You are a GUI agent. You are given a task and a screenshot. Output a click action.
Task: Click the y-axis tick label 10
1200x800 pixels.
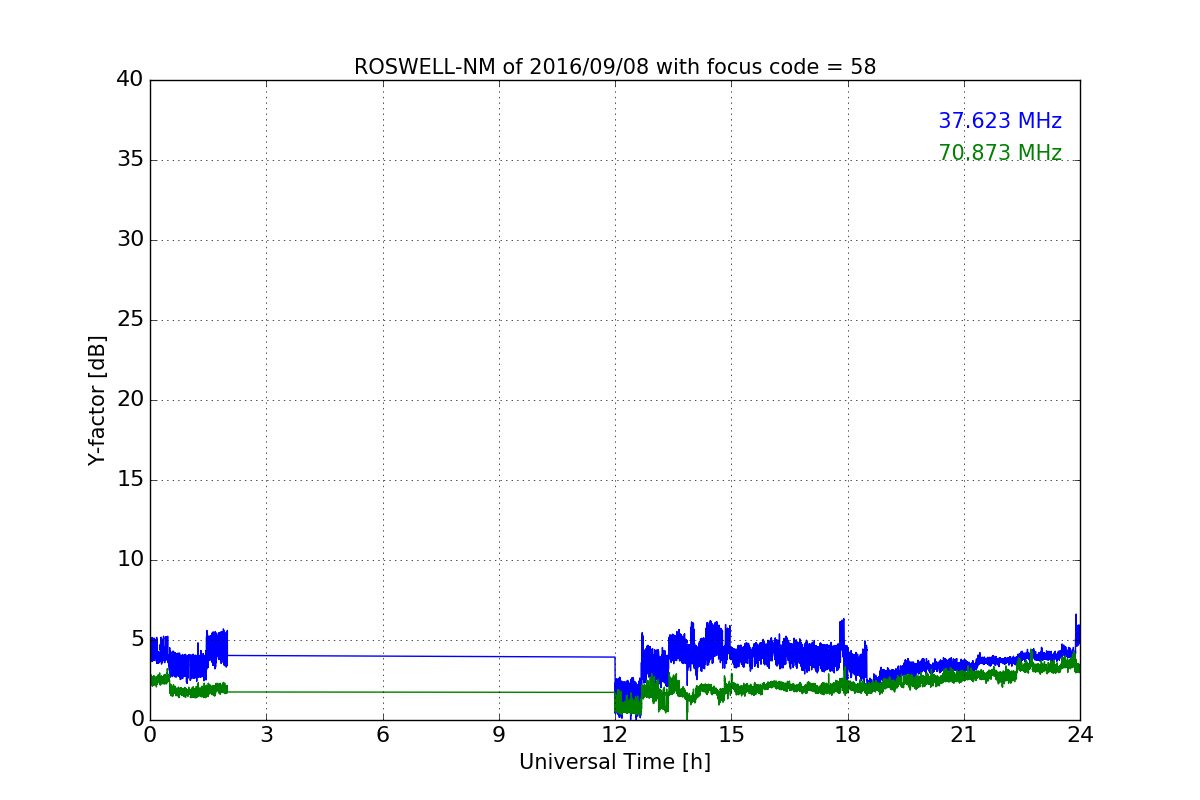point(130,560)
